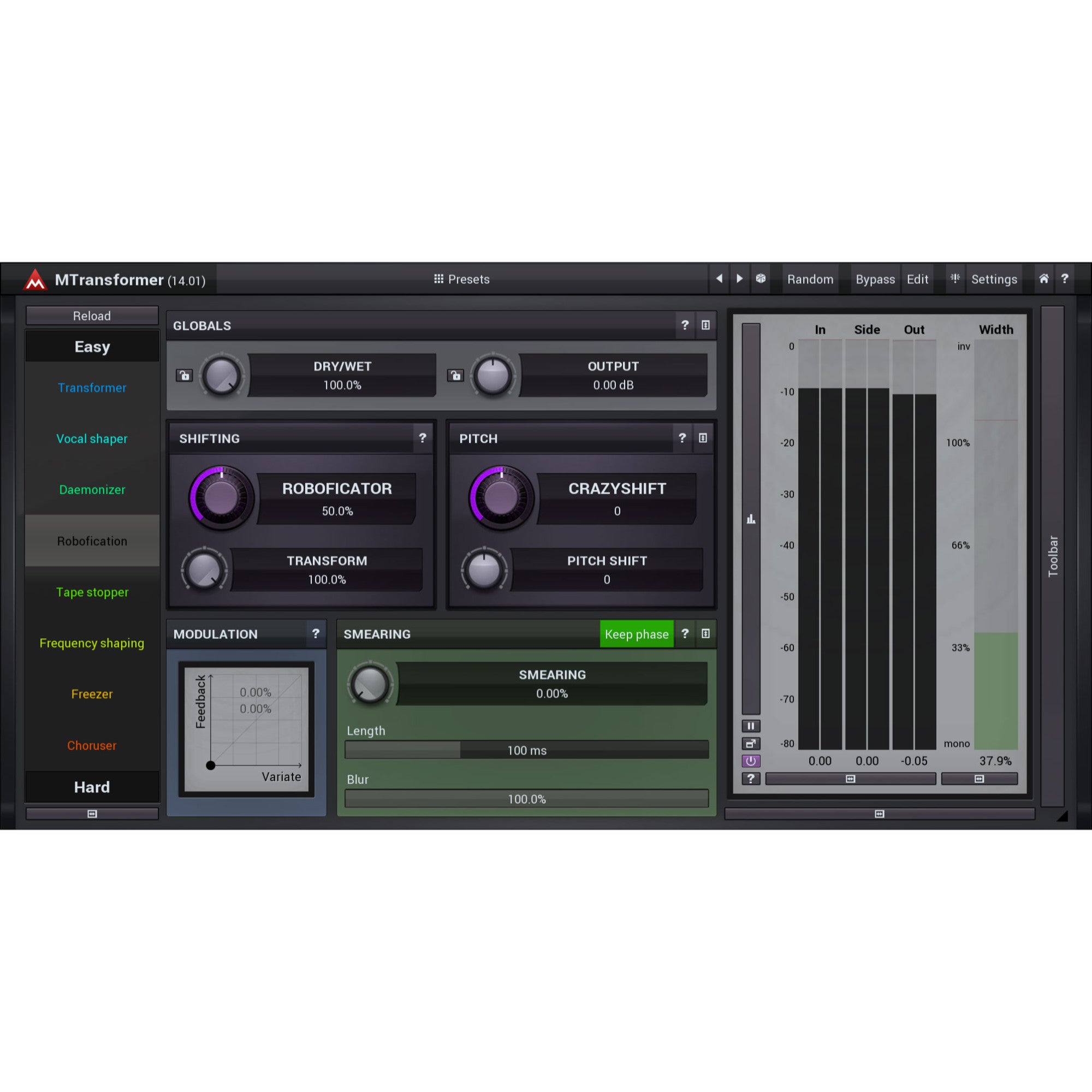Click the Reload button
1092x1092 pixels.
tap(92, 316)
